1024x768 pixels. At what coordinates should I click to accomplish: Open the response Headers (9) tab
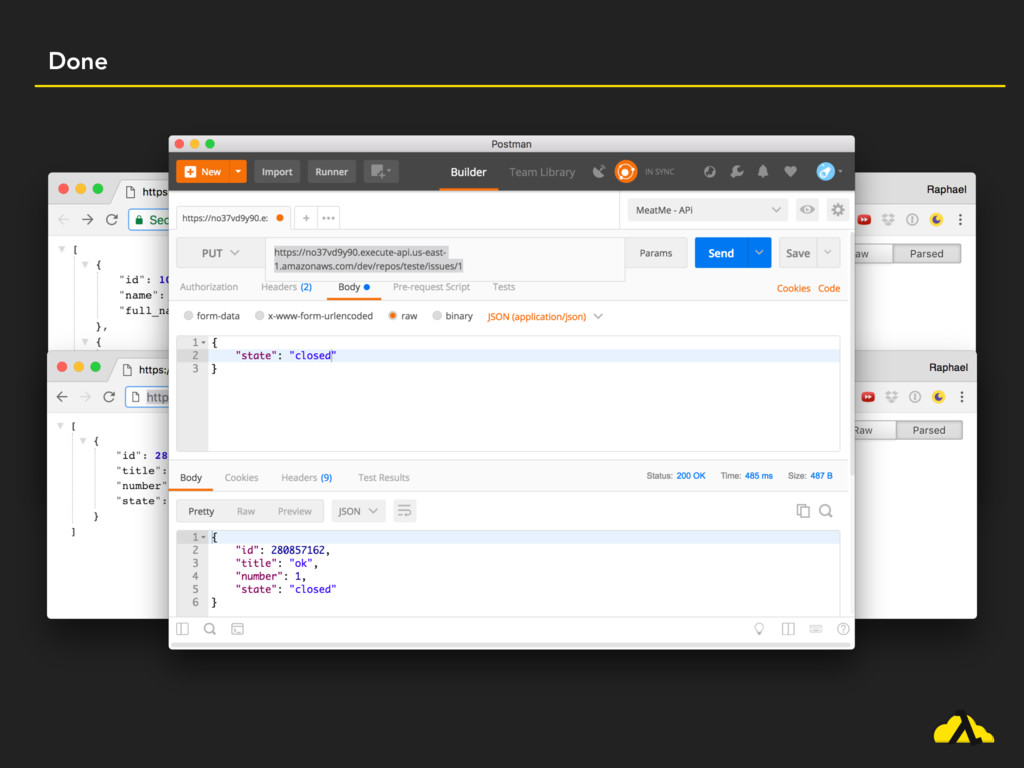(x=306, y=477)
